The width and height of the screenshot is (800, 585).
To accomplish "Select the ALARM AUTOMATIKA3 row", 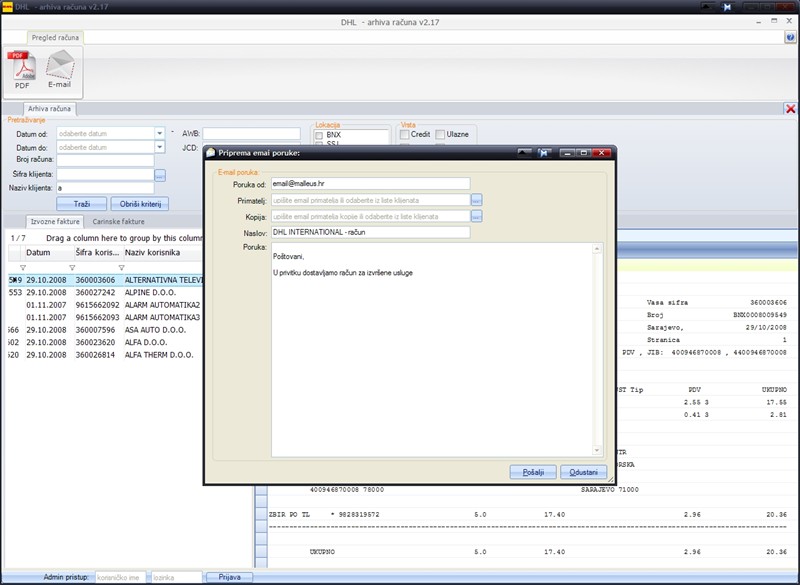I will [106, 317].
